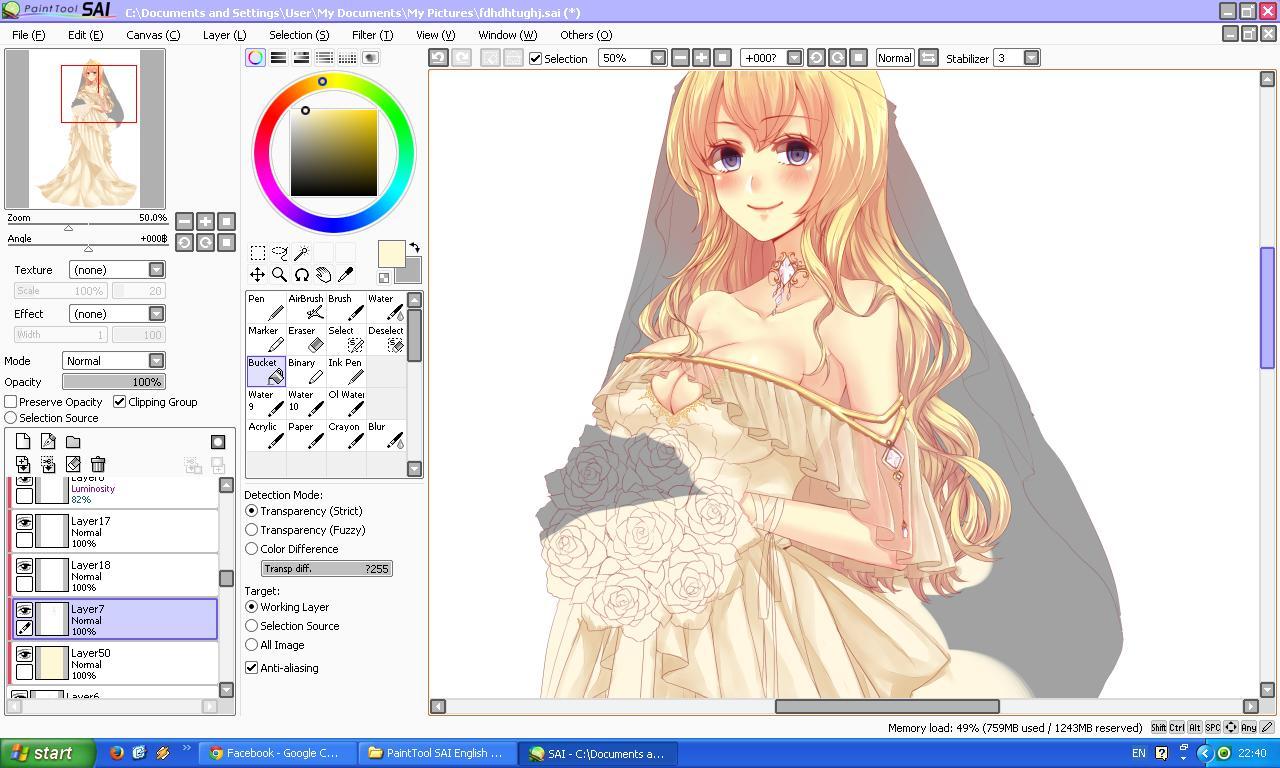Select the rotate view tool
Viewport: 1280px width, 768px height.
(301, 275)
